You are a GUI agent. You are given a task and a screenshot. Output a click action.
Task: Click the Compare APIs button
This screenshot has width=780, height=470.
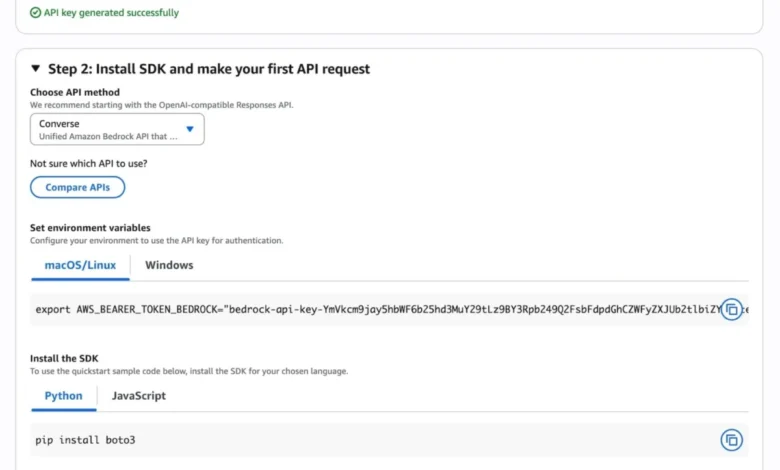77,187
